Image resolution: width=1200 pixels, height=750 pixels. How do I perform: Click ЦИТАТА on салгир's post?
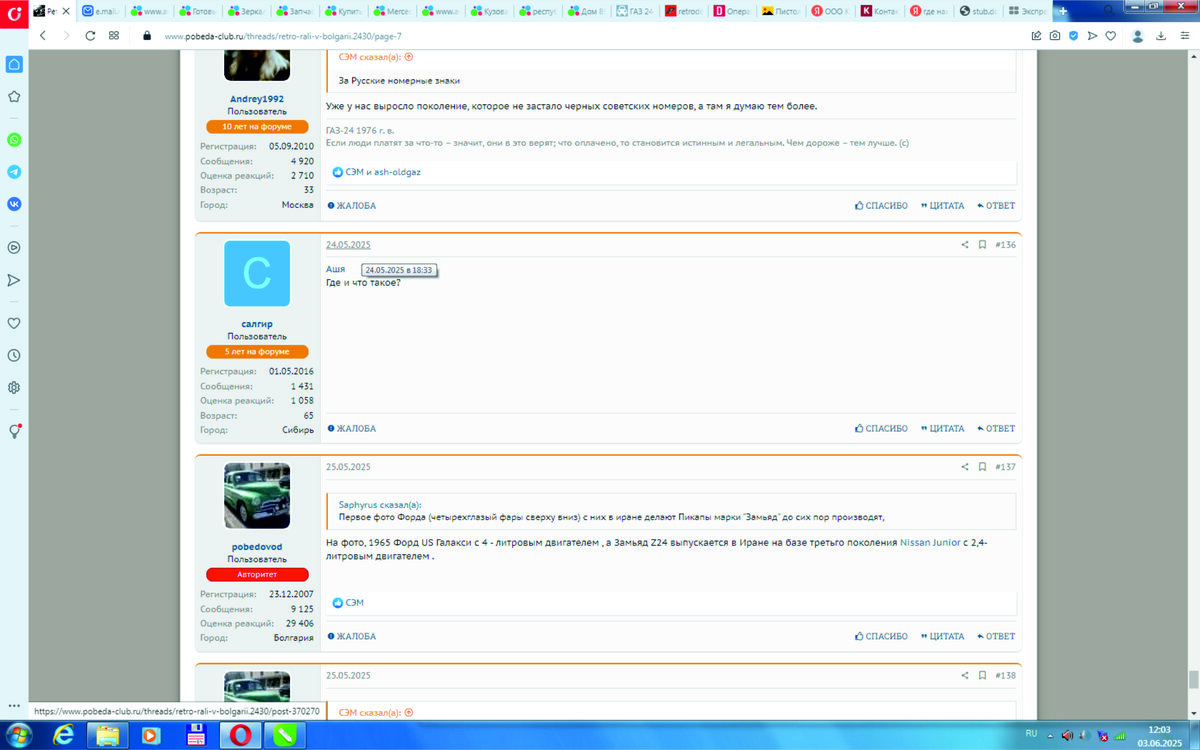(942, 429)
